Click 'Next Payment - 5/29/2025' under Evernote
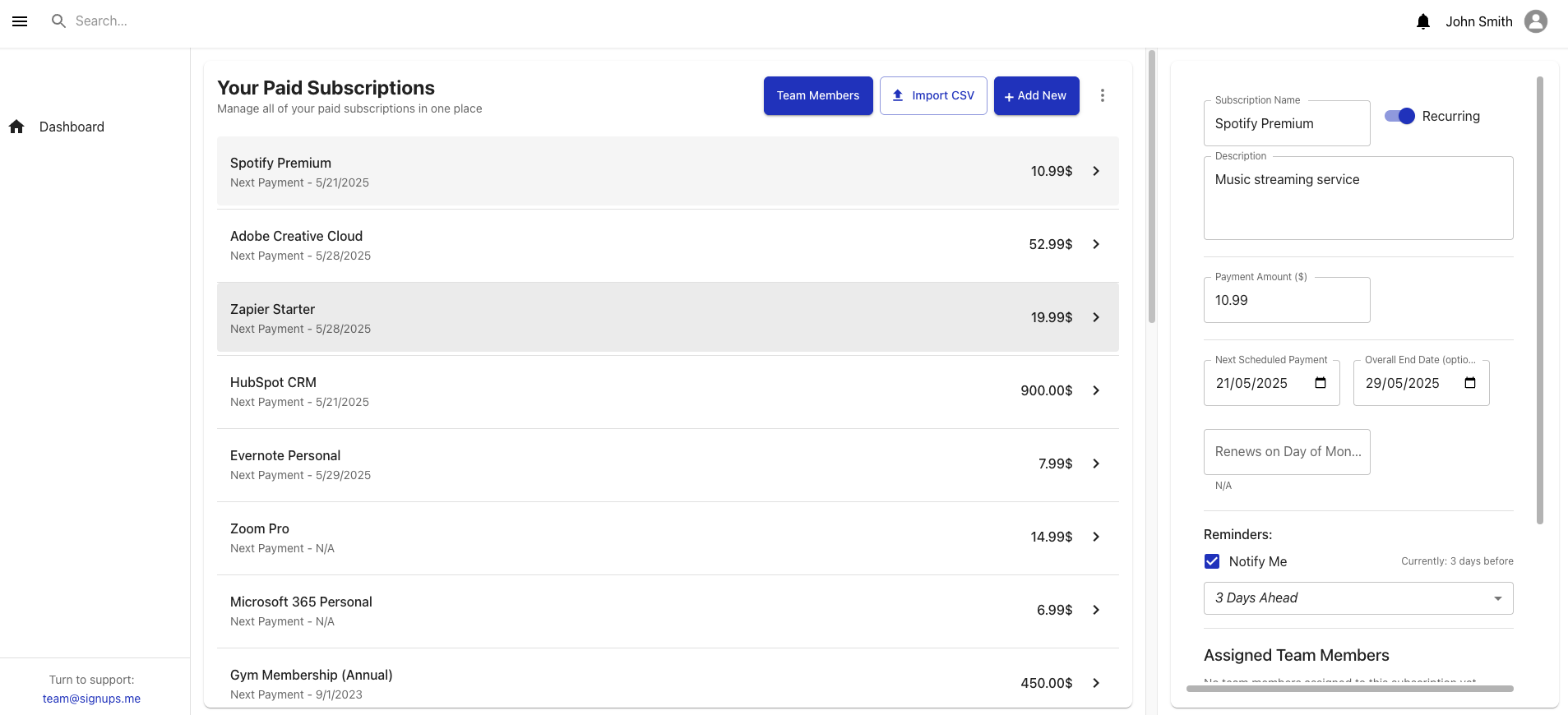1568x715 pixels. pos(300,475)
